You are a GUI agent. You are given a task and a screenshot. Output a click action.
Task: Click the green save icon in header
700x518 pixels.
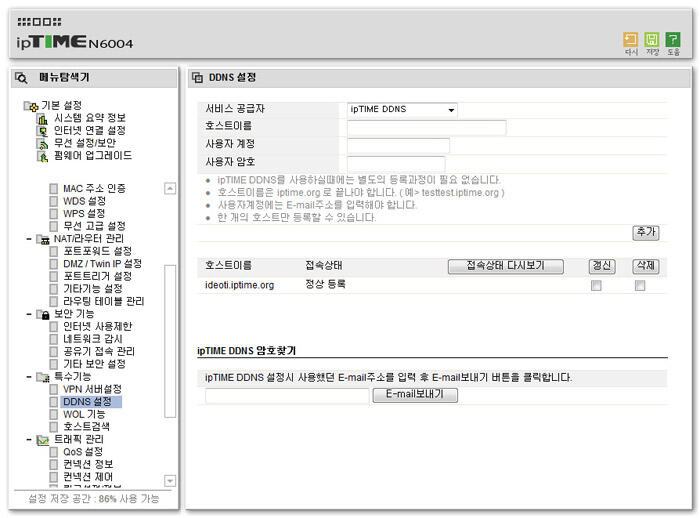[x=652, y=40]
